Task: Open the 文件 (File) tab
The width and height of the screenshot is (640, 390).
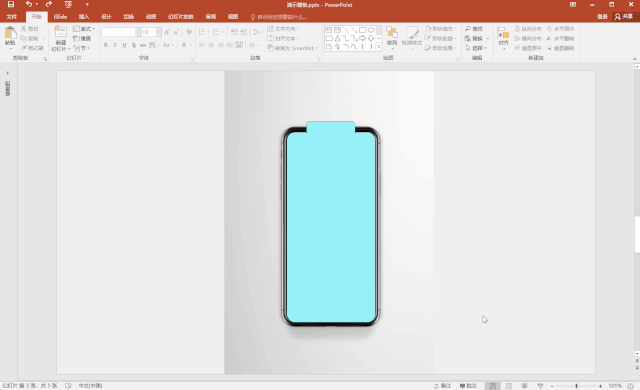Action: pyautogui.click(x=12, y=17)
